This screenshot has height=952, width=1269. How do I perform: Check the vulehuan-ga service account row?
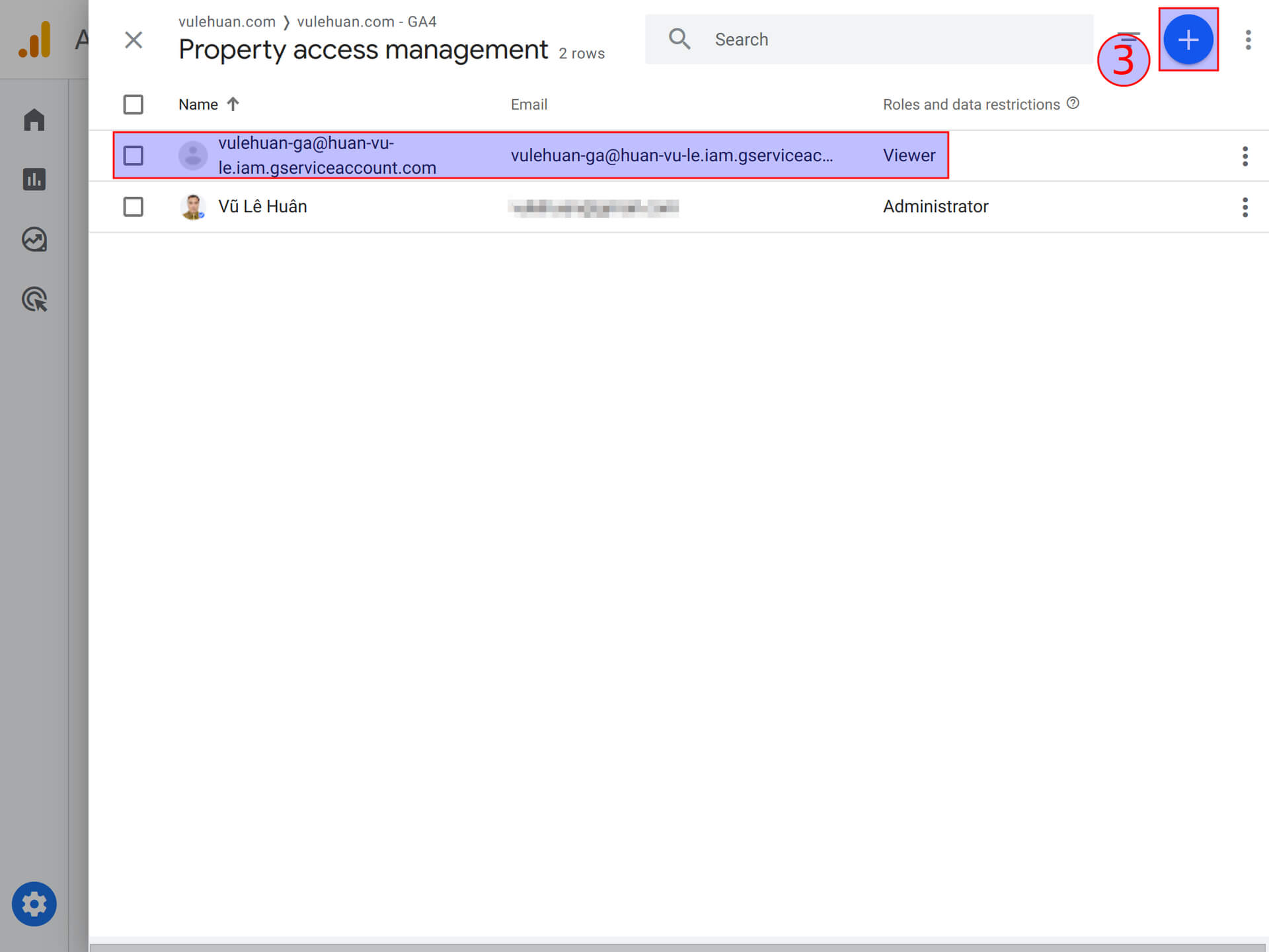[x=134, y=155]
